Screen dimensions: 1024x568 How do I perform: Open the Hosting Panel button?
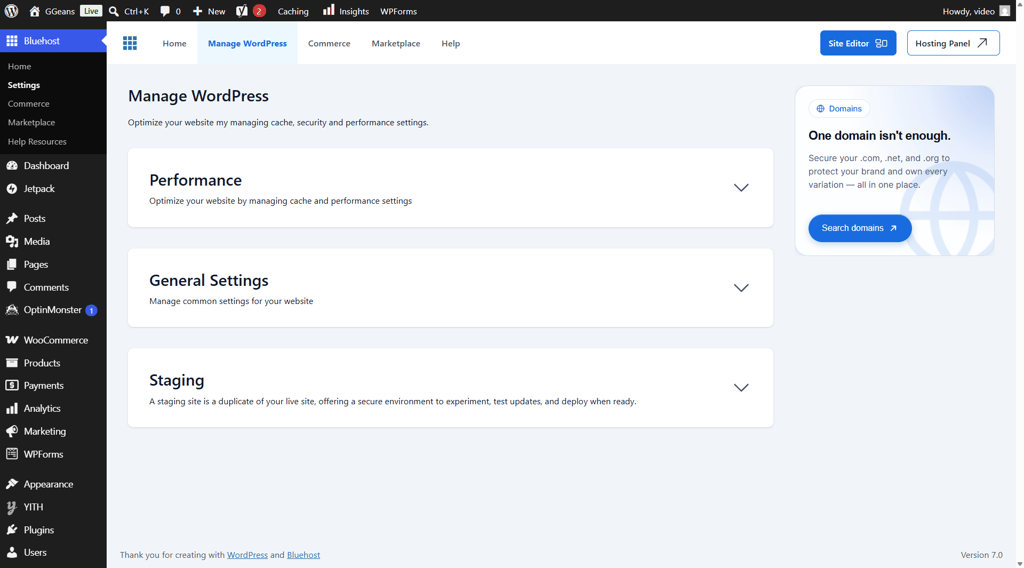(953, 43)
